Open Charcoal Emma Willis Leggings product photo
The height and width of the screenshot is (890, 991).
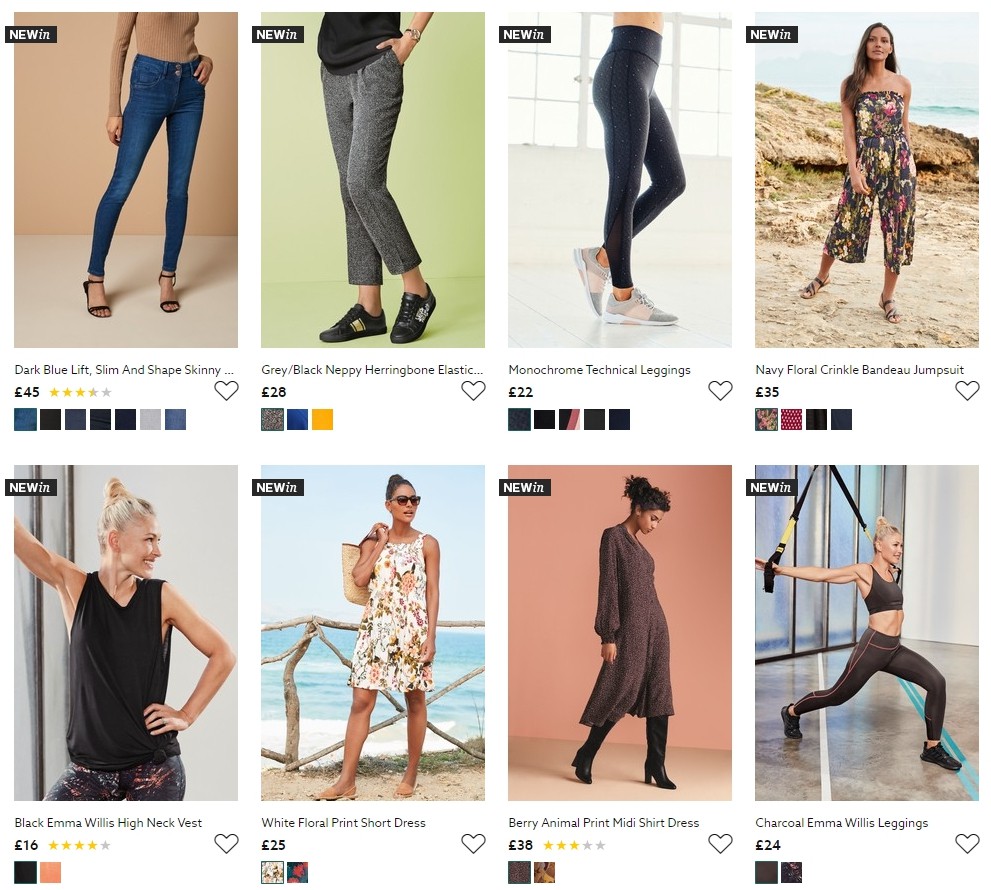point(866,632)
